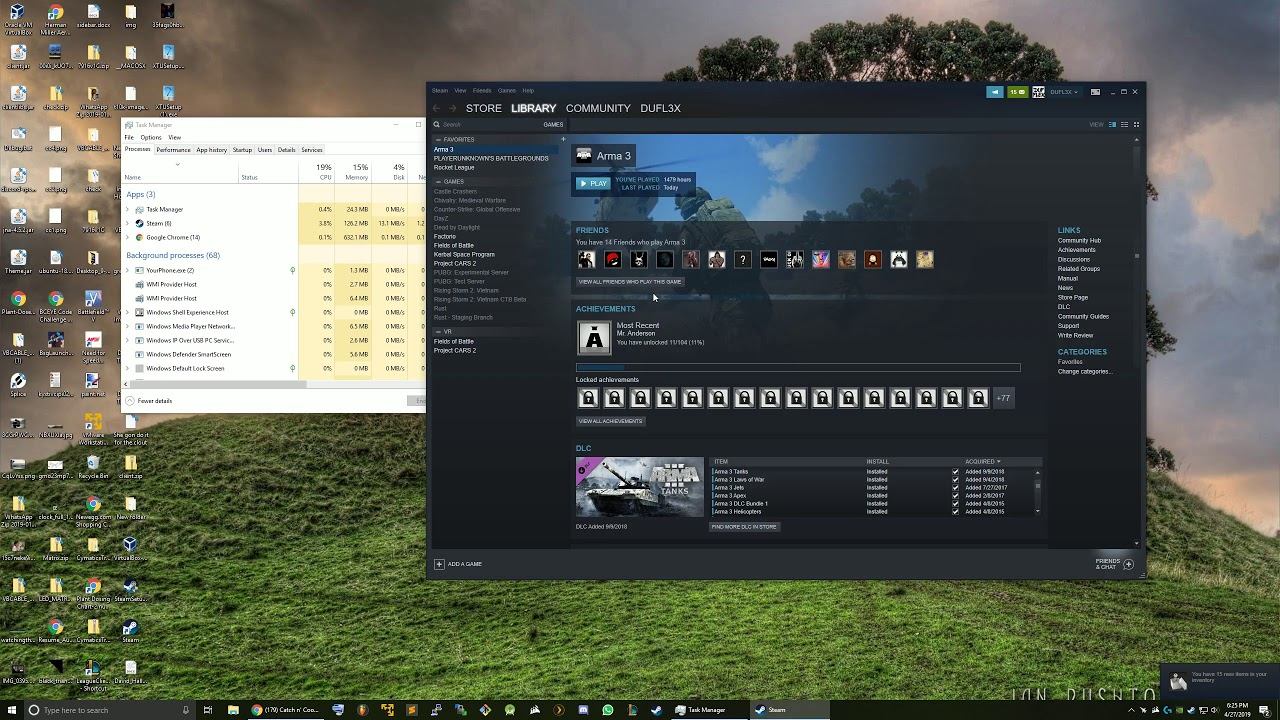Toggle install checkbox for Arma 3 Jets
The width and height of the screenshot is (1280, 720).
coord(955,488)
